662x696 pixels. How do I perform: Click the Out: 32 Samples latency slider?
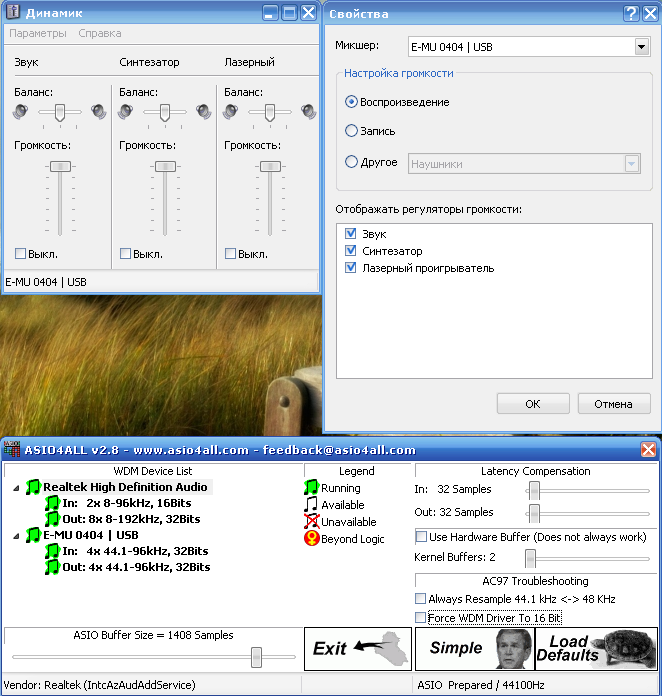pyautogui.click(x=534, y=514)
